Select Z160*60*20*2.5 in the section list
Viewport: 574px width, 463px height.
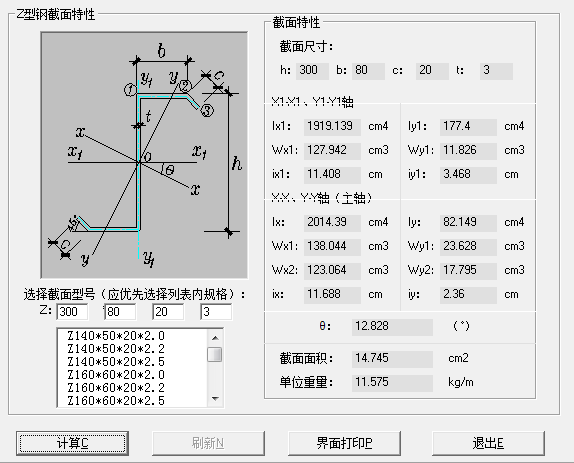coord(116,401)
